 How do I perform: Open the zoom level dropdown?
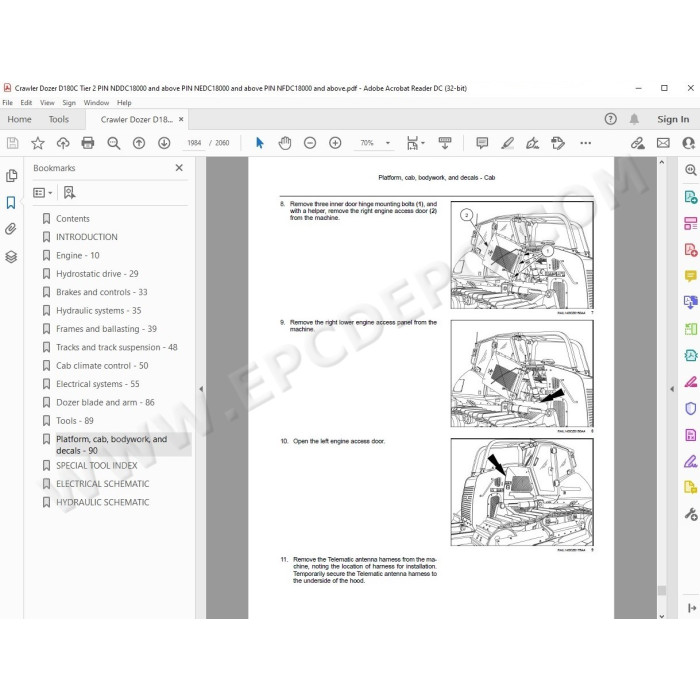point(388,143)
